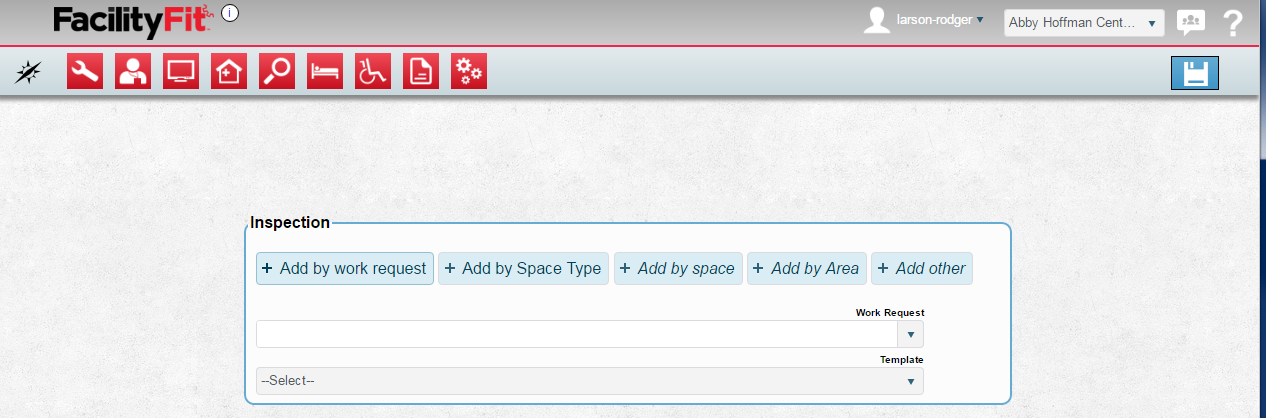Click the compass navigation icon
Viewport: 1266px width, 418px height.
click(30, 71)
